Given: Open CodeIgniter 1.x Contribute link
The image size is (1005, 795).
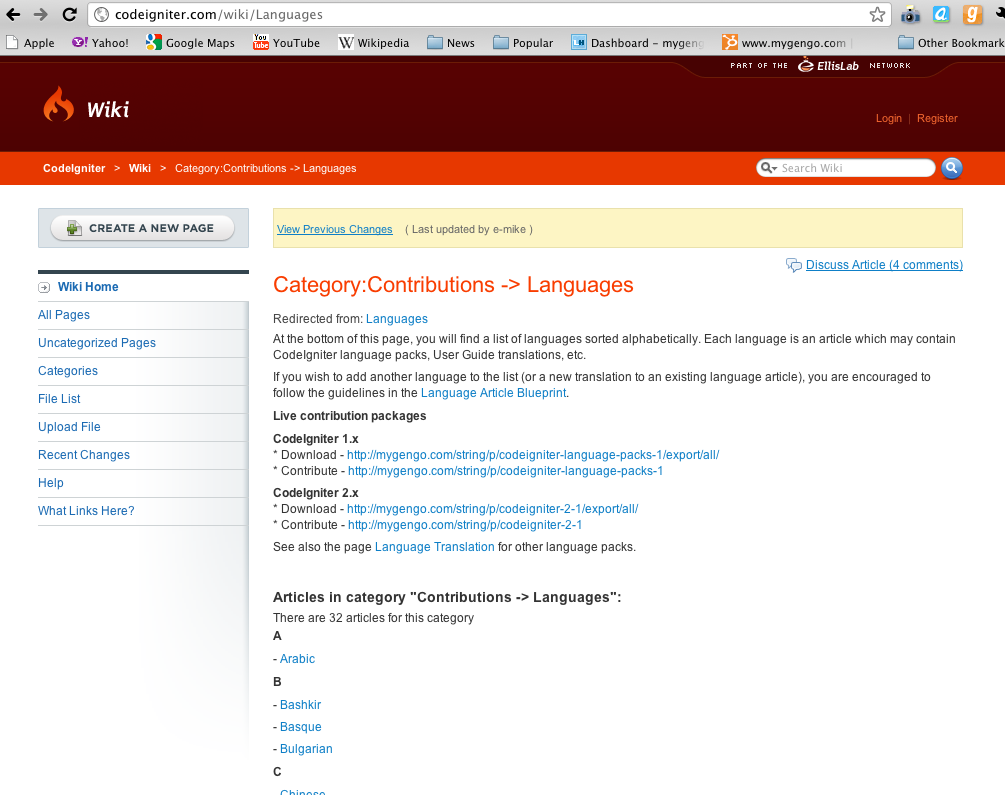Looking at the screenshot, I should pos(505,471).
